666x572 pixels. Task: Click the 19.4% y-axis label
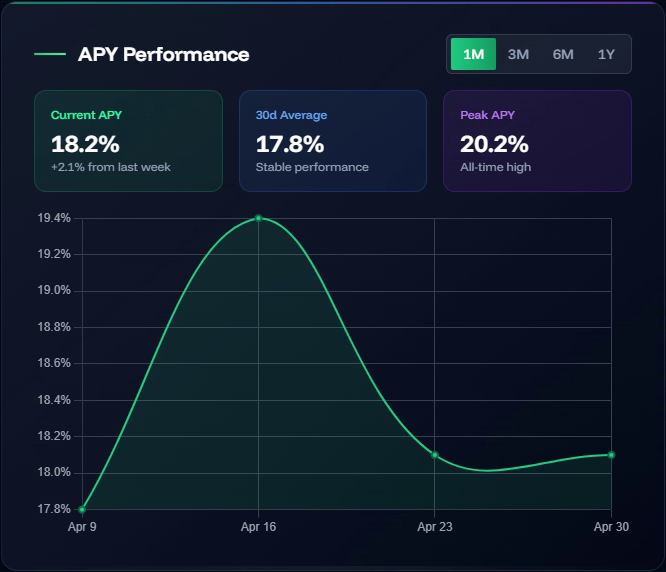pos(54,218)
